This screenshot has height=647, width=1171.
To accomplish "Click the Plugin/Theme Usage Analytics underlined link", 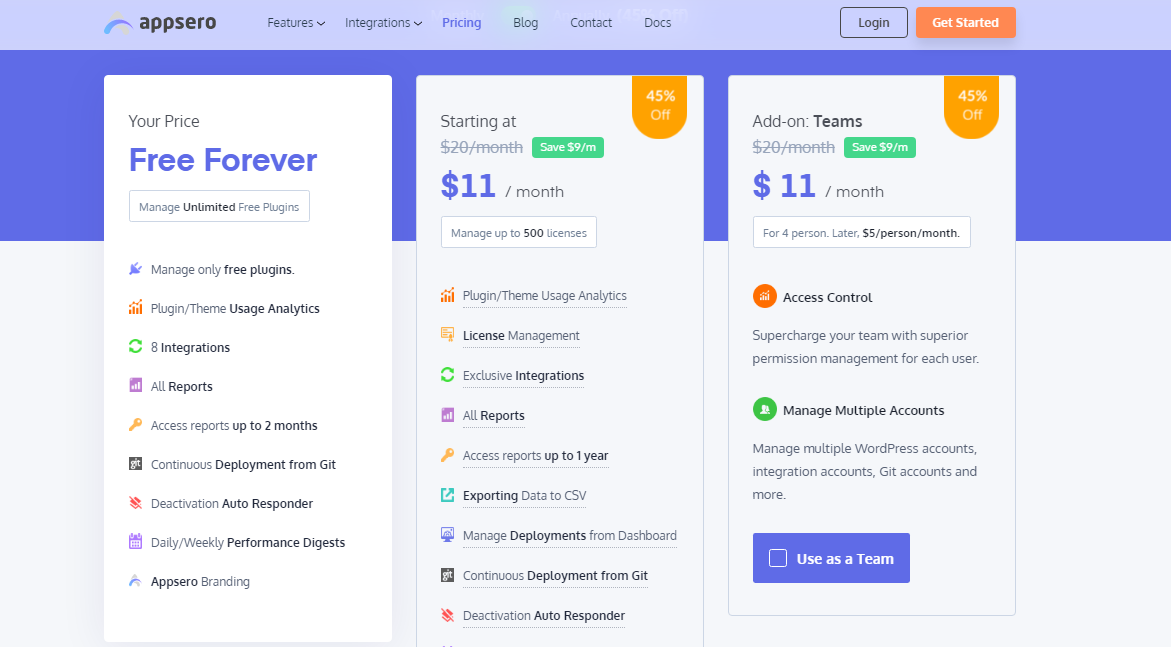I will coord(544,296).
